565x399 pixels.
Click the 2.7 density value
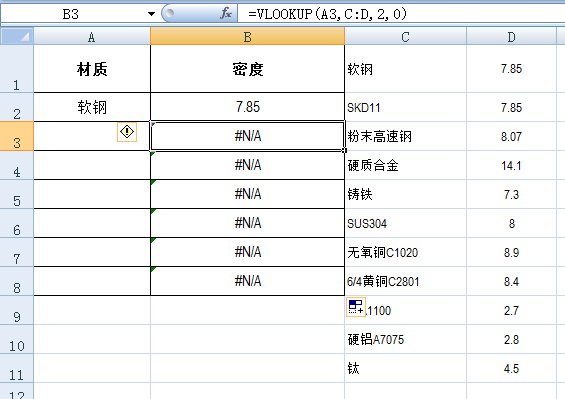pos(511,310)
